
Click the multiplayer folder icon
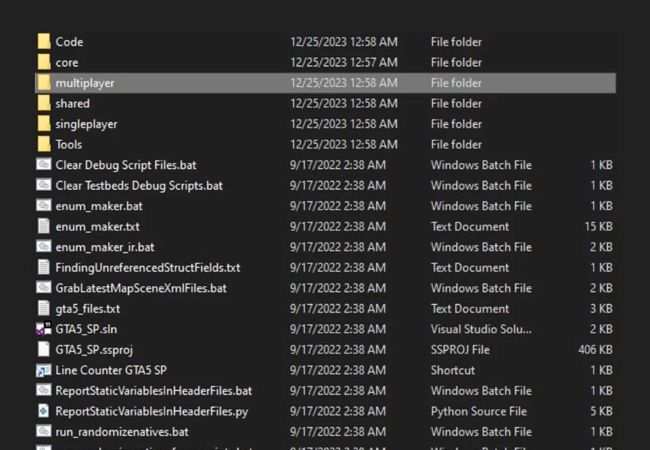pos(44,83)
